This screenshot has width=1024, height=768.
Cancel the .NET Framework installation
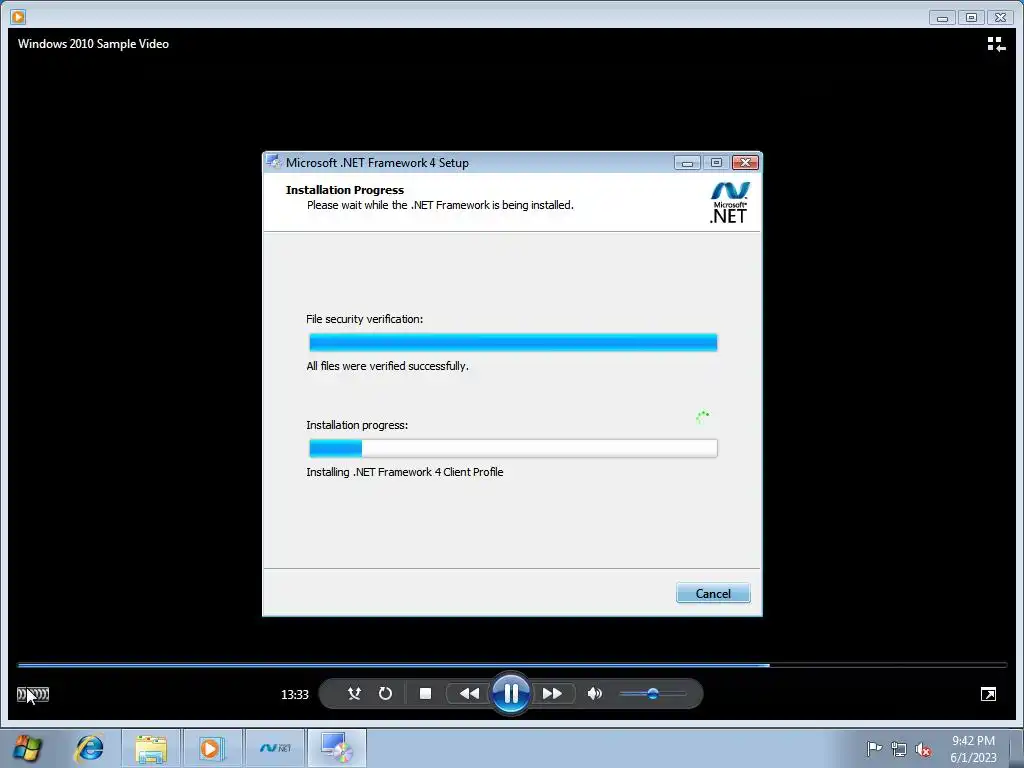(713, 593)
